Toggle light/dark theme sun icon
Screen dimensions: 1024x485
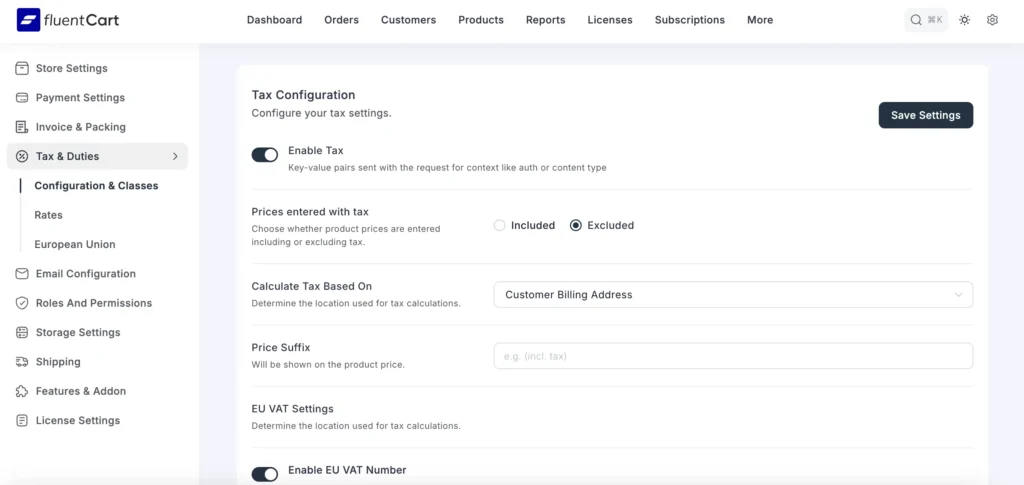tap(964, 20)
